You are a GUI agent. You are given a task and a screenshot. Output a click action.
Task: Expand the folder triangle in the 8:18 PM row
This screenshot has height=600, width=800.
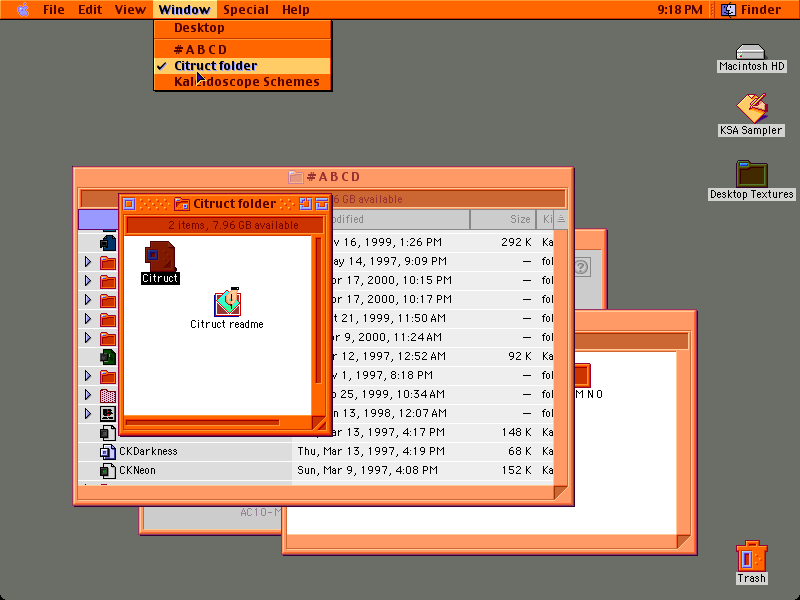pos(88,376)
